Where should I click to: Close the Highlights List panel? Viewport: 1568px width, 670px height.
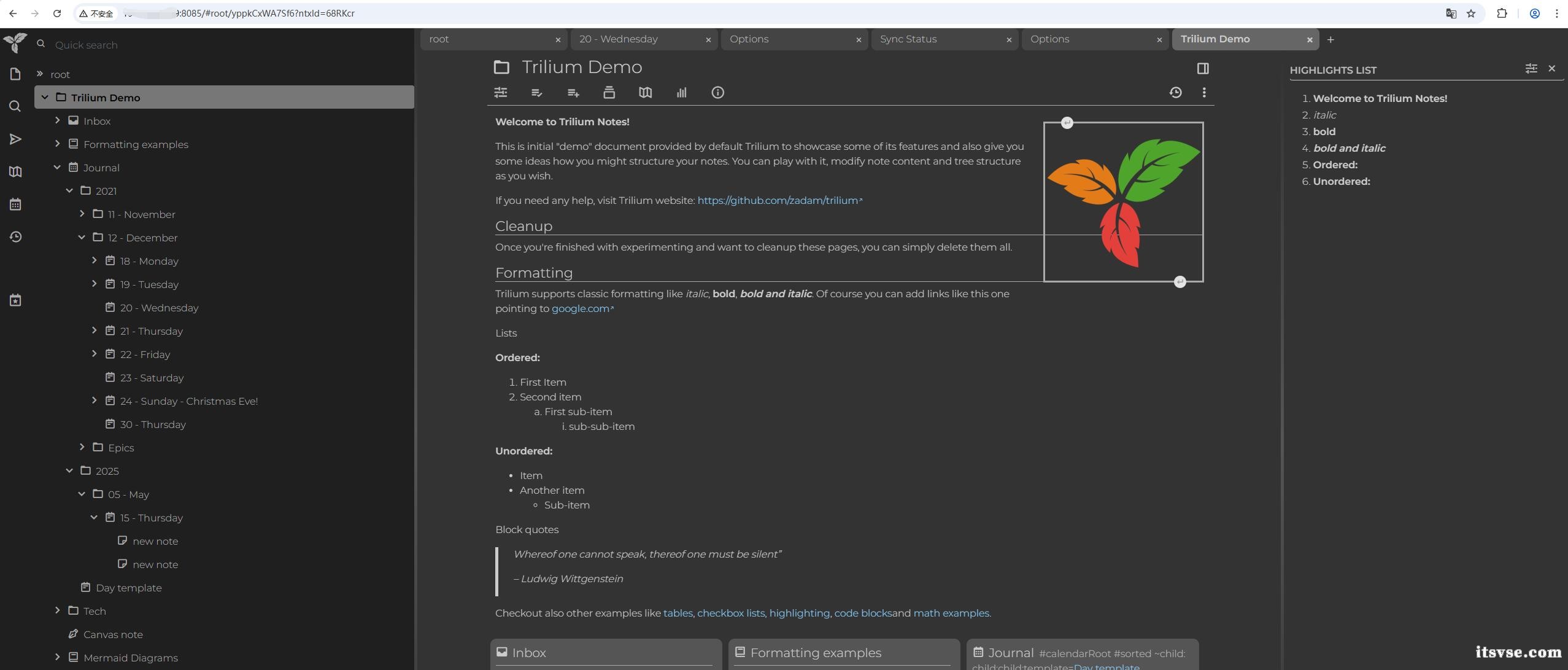1552,69
